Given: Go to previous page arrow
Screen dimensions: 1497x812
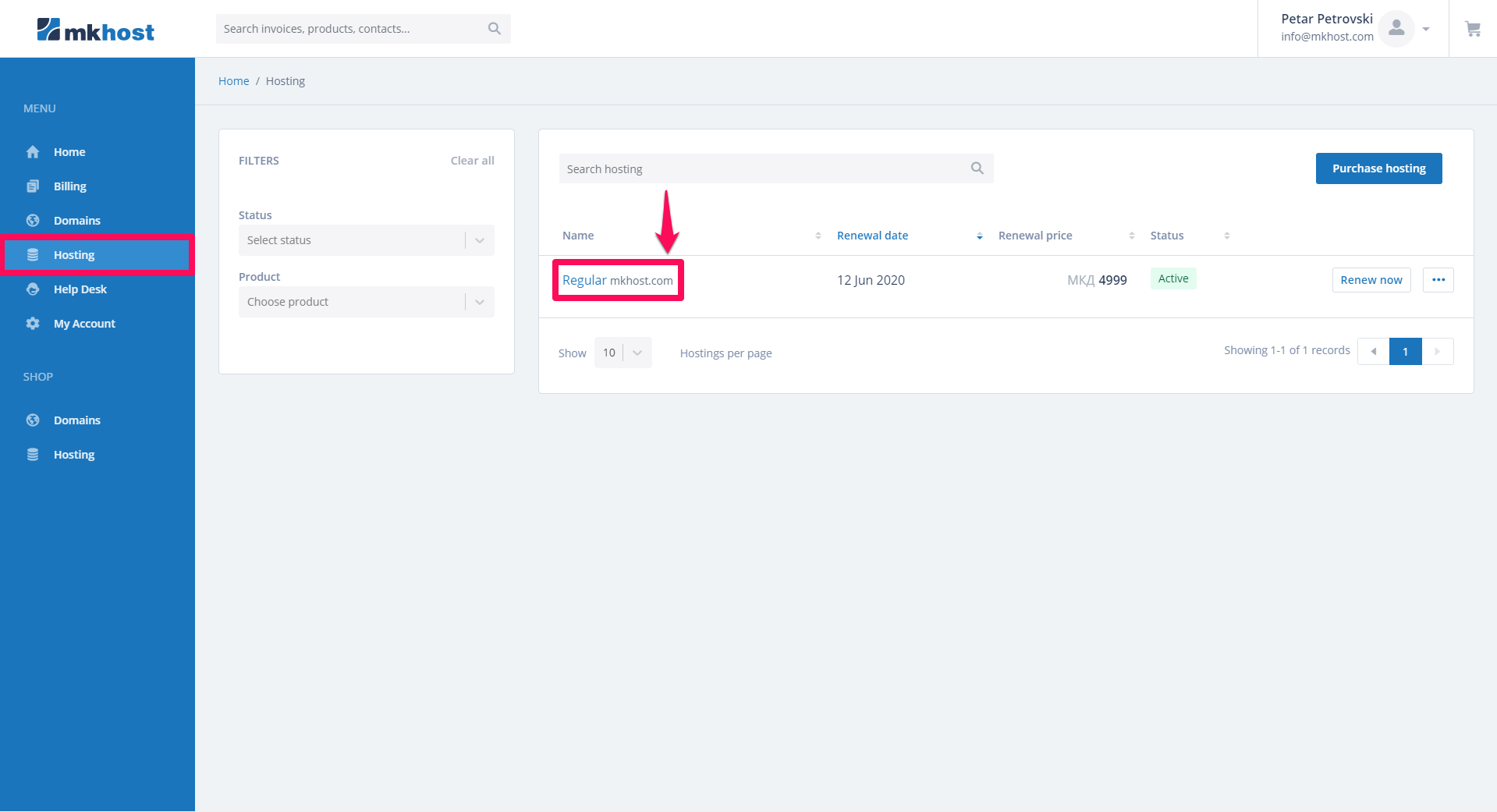Looking at the screenshot, I should click(x=1373, y=352).
